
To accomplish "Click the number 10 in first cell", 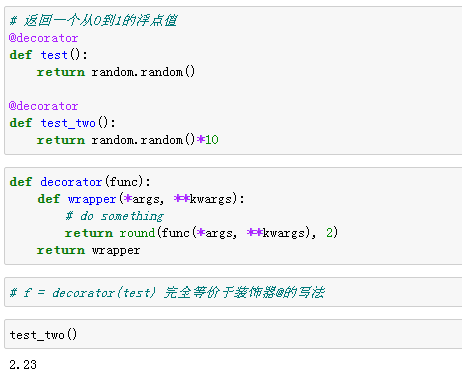I will (x=212, y=140).
